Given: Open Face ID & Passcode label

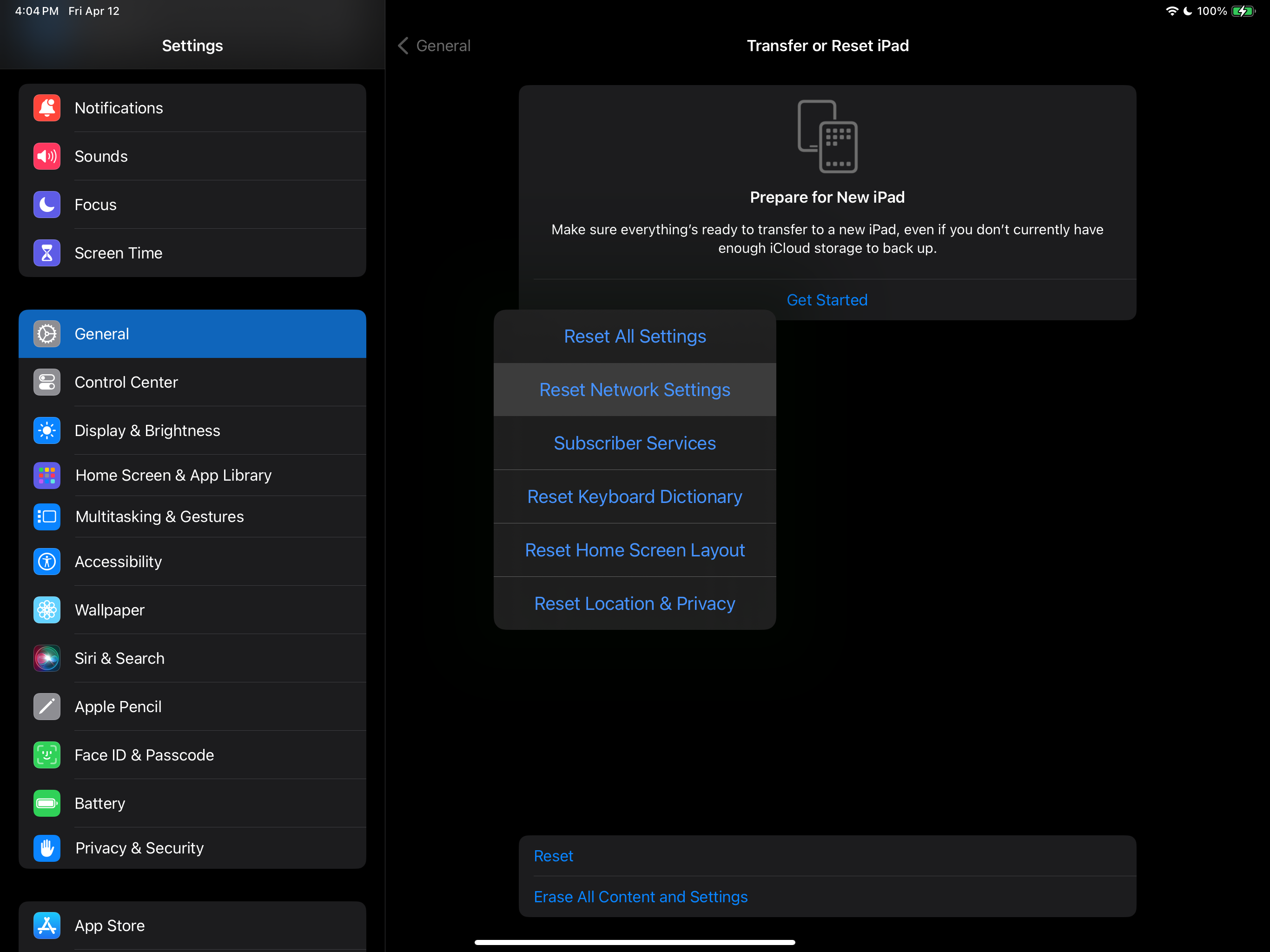Looking at the screenshot, I should tap(144, 754).
